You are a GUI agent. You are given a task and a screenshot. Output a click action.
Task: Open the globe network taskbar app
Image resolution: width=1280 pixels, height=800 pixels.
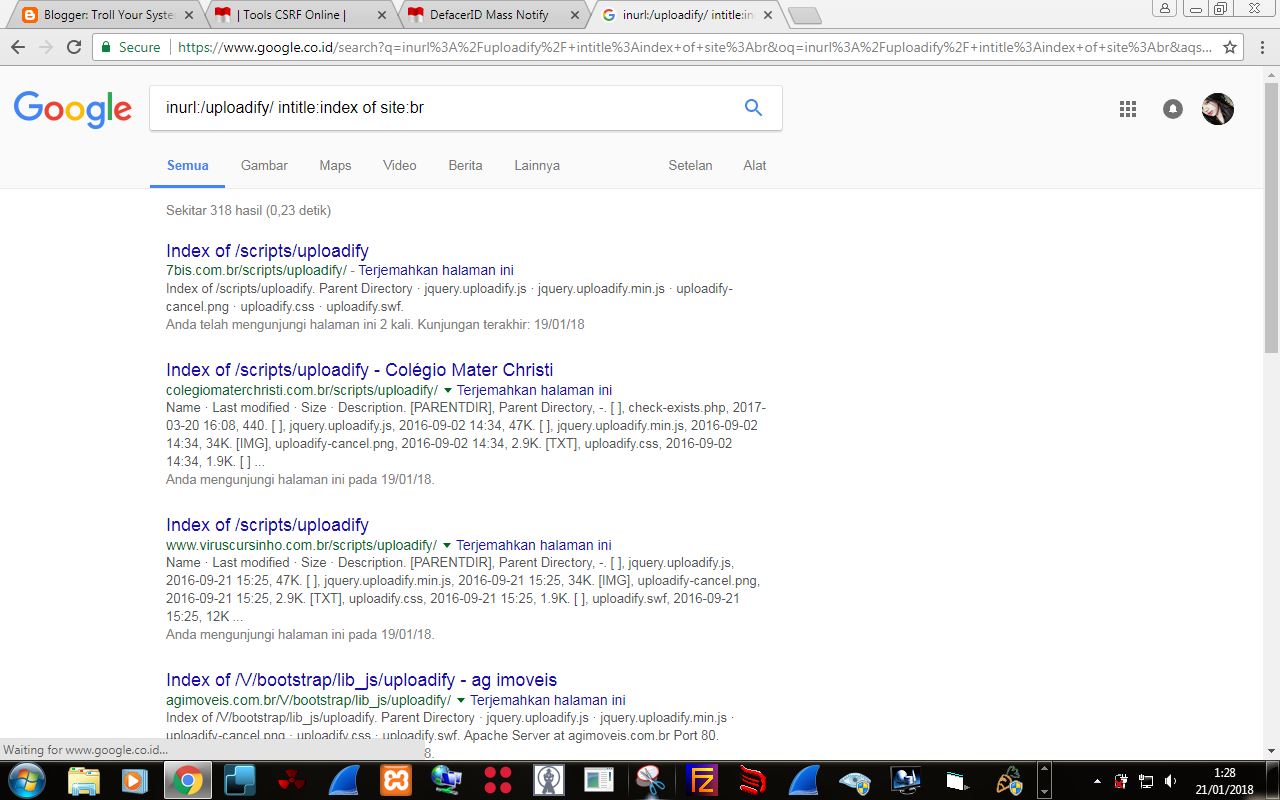point(446,780)
